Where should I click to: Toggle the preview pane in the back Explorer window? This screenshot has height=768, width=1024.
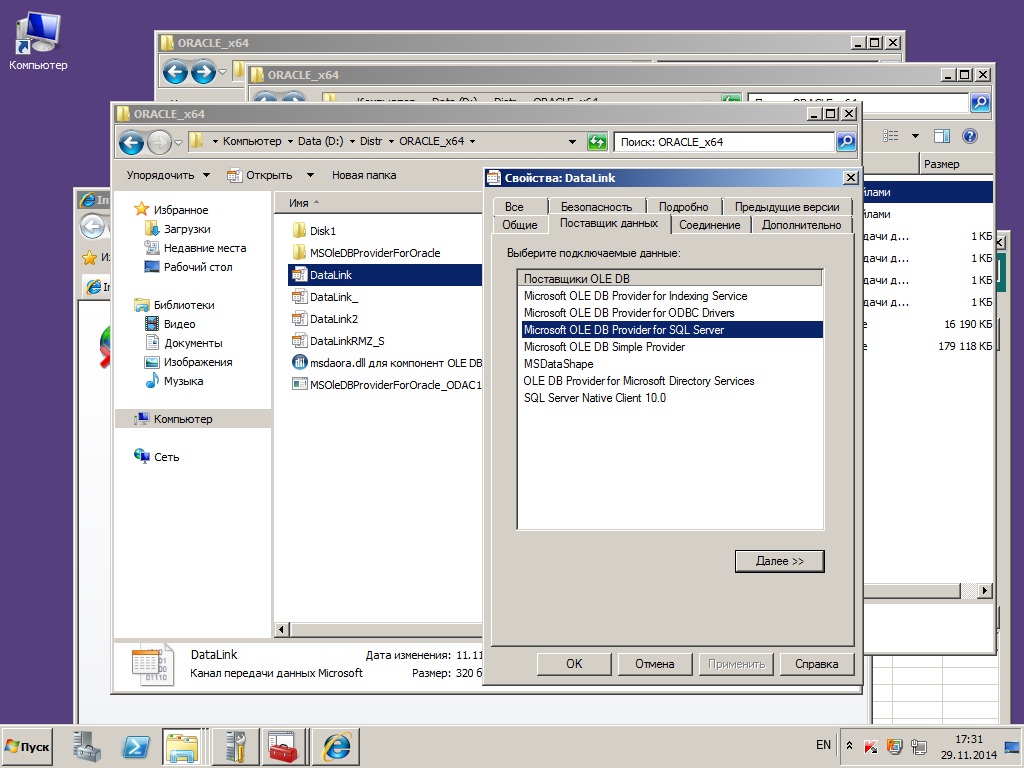click(x=942, y=136)
